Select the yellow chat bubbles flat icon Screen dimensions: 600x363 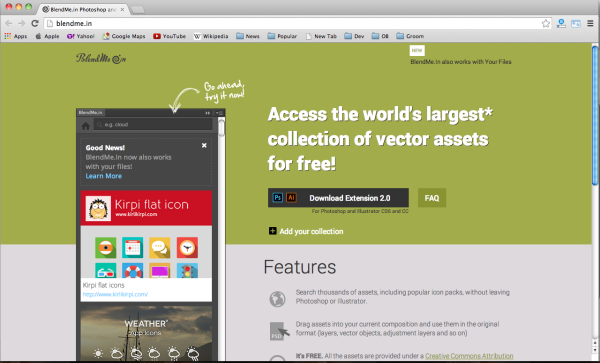pyautogui.click(x=160, y=247)
